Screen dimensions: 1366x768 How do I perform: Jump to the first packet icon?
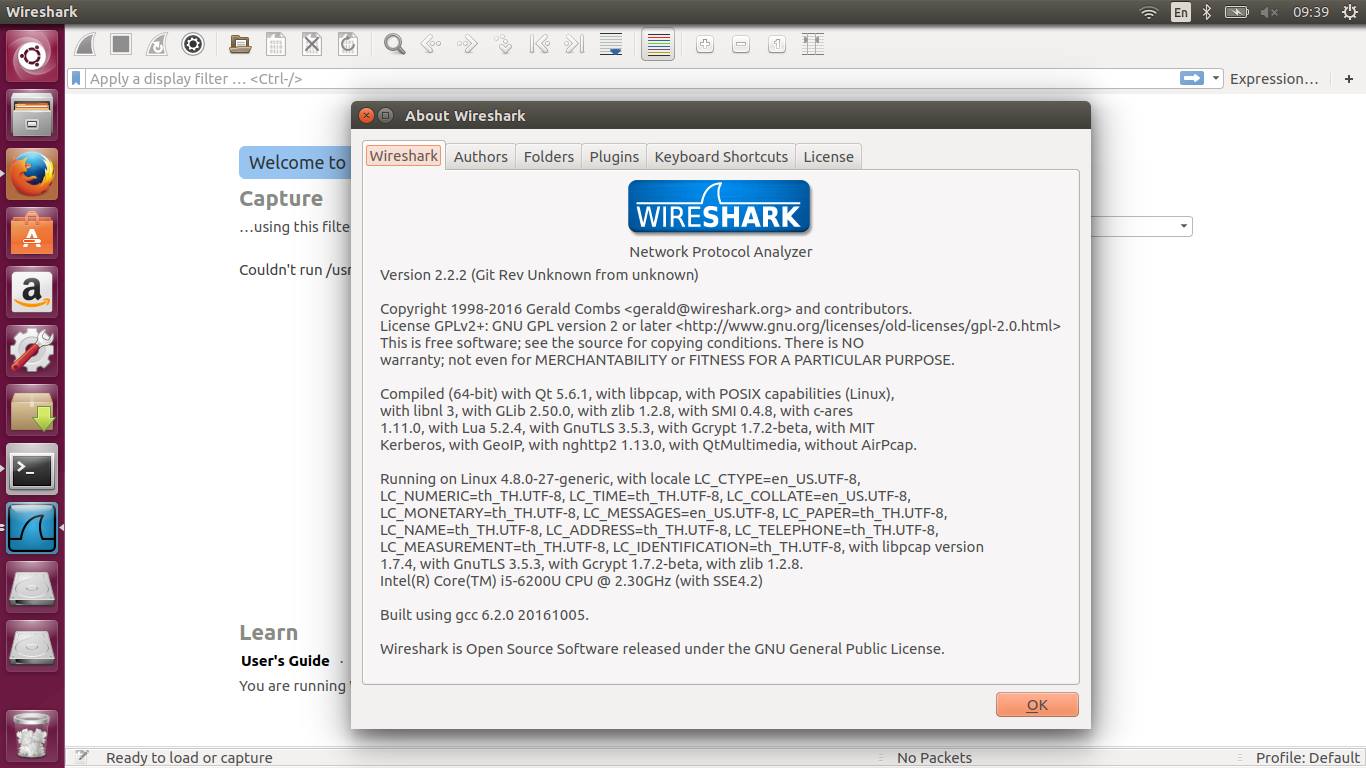pos(539,44)
